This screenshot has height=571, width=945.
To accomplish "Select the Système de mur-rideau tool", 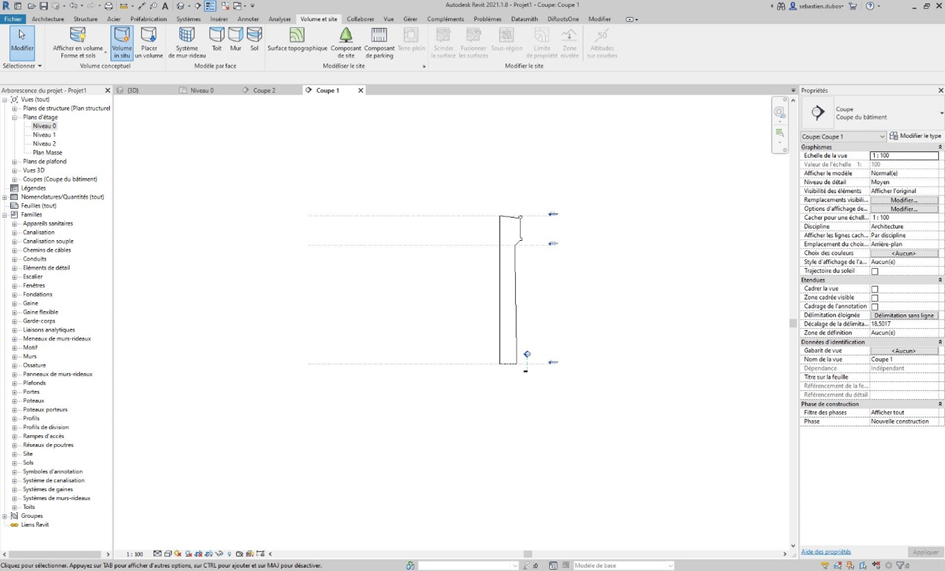I will point(187,40).
